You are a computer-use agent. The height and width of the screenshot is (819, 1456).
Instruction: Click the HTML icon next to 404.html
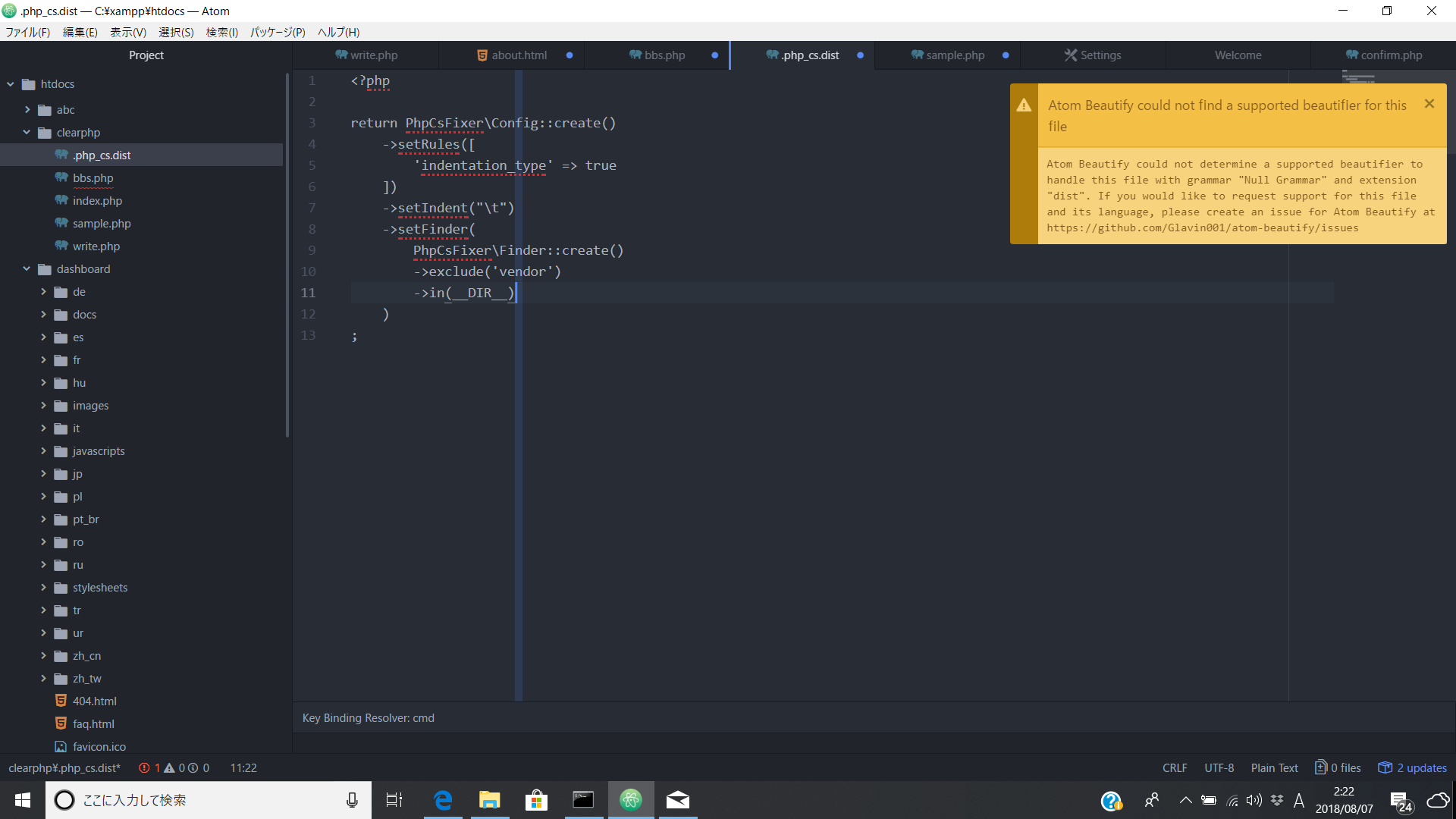click(x=61, y=701)
